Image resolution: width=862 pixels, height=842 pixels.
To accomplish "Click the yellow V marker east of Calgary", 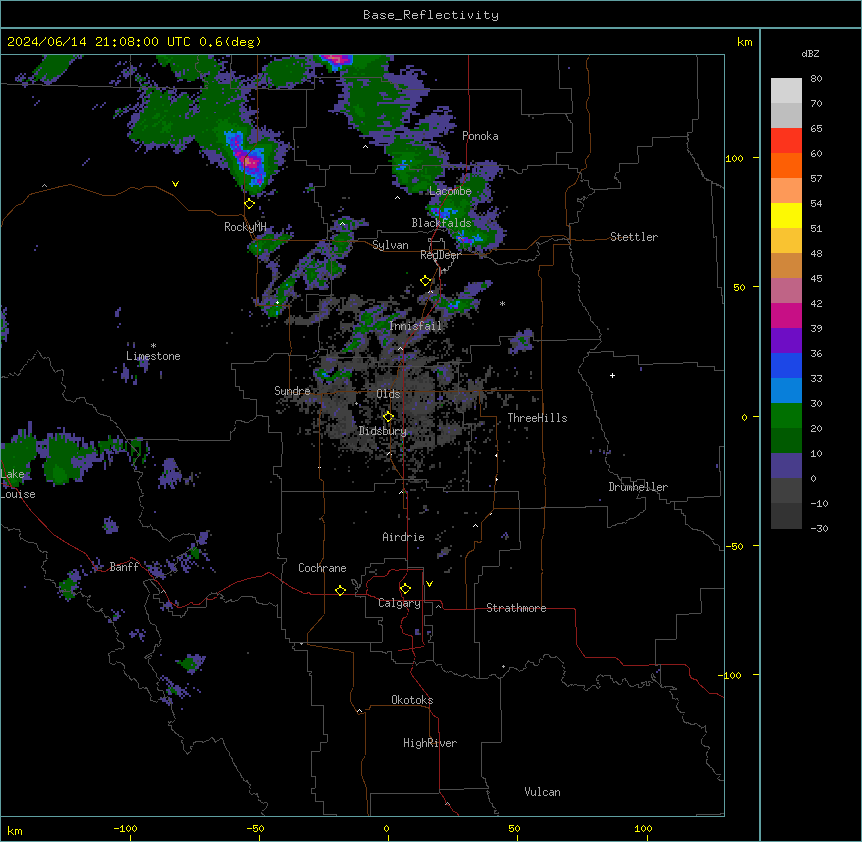I will tap(429, 584).
